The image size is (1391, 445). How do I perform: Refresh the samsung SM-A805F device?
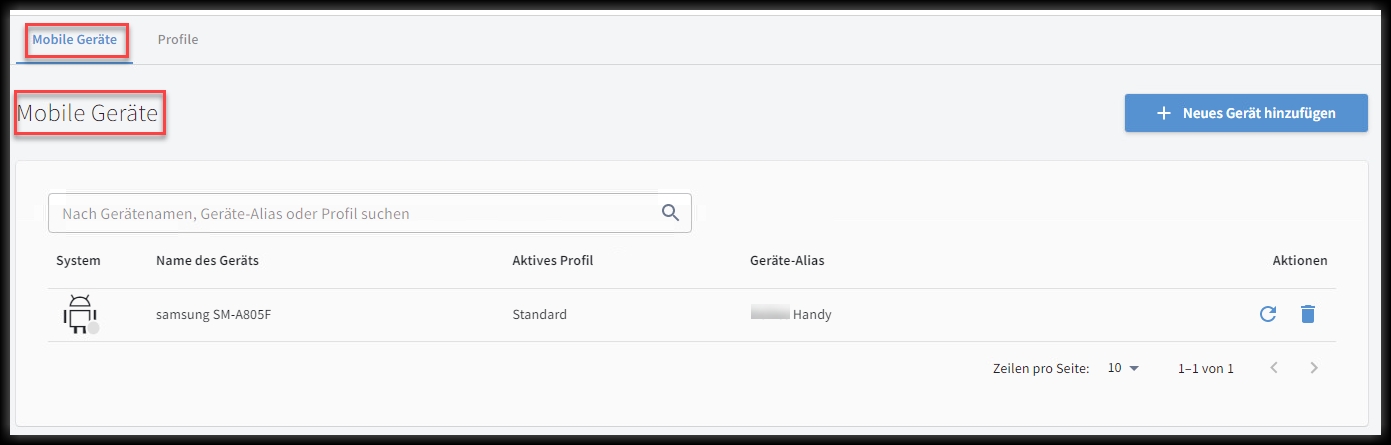1268,314
